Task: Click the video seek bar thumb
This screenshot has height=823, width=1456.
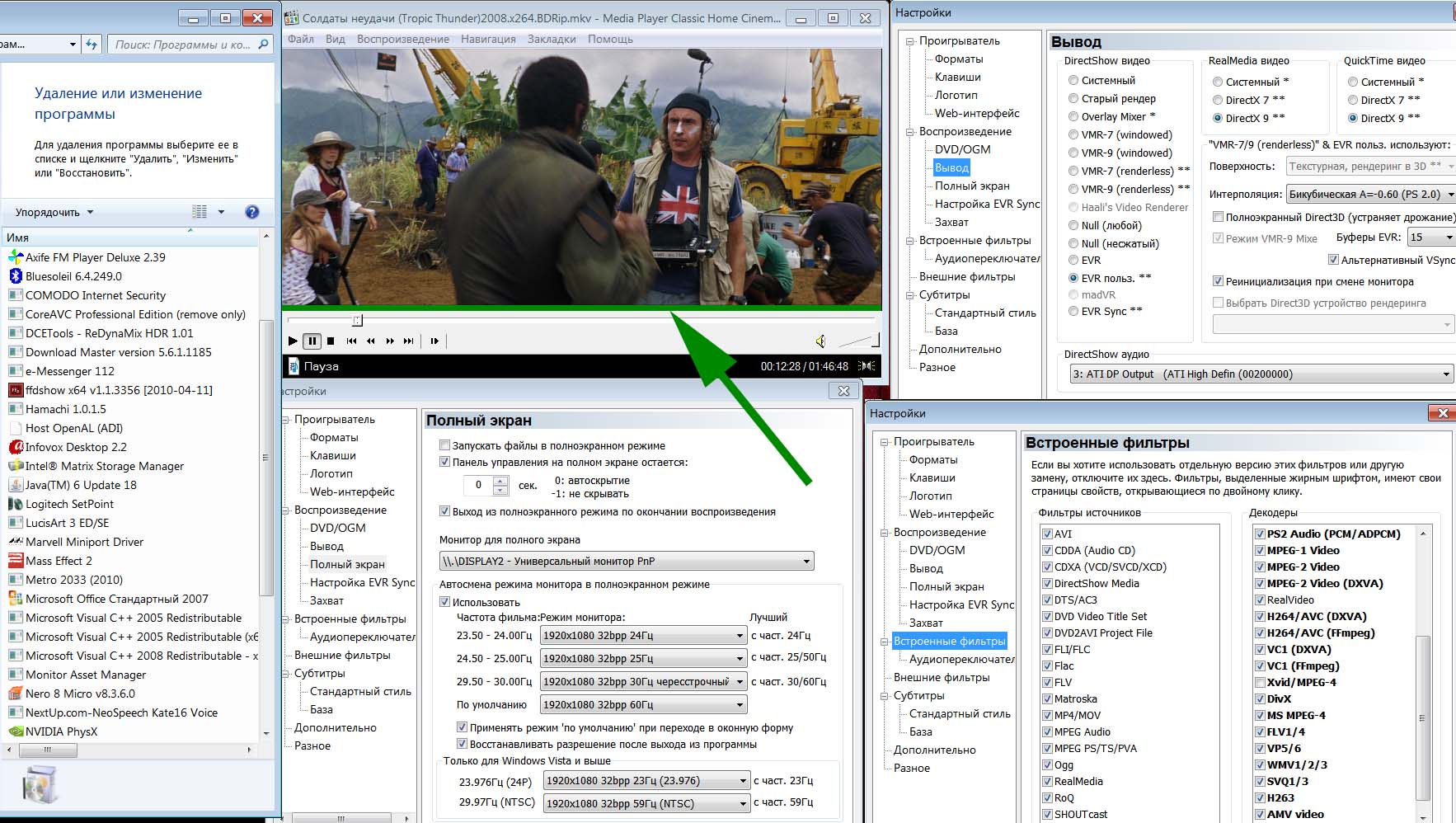Action: pos(357,320)
